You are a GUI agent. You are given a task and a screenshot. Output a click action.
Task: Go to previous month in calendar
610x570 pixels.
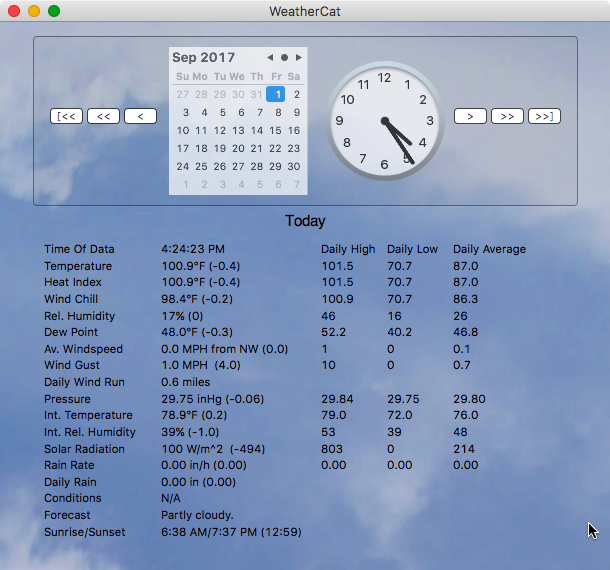[x=270, y=58]
